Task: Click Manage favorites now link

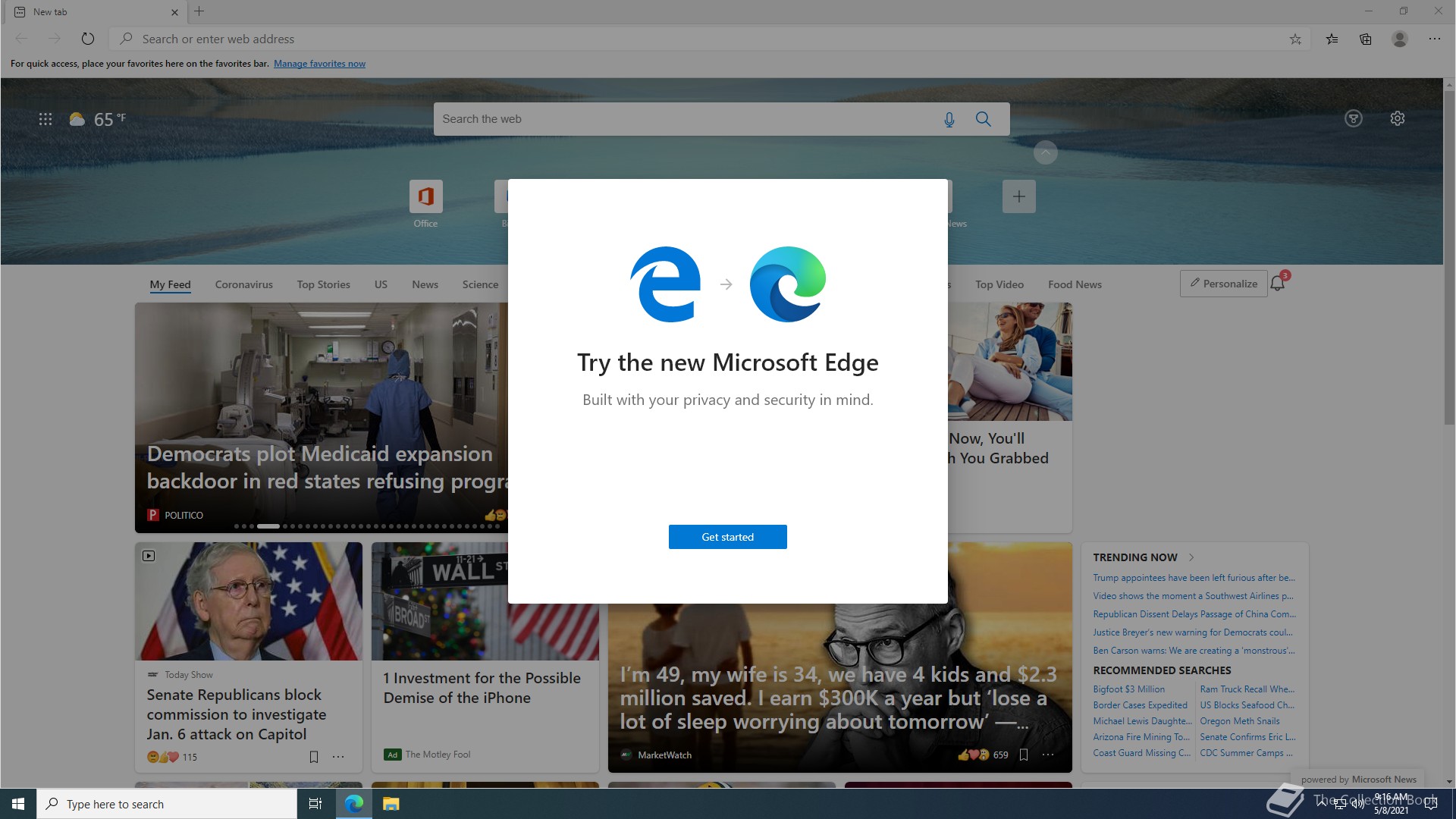Action: tap(319, 64)
